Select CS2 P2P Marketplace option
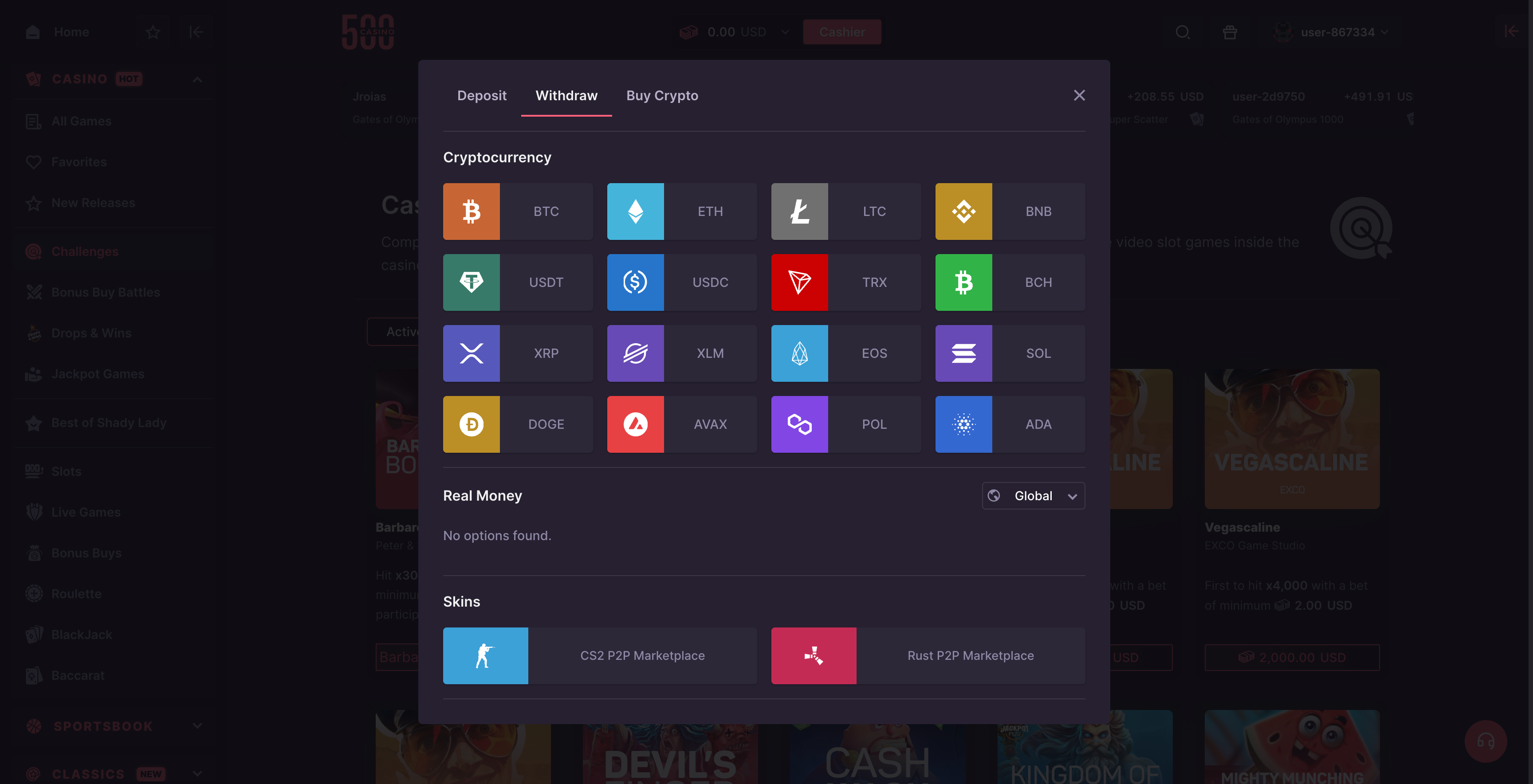Viewport: 1533px width, 784px height. click(600, 655)
